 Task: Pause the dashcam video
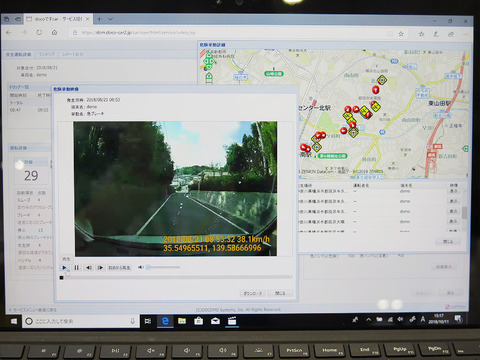[77, 267]
